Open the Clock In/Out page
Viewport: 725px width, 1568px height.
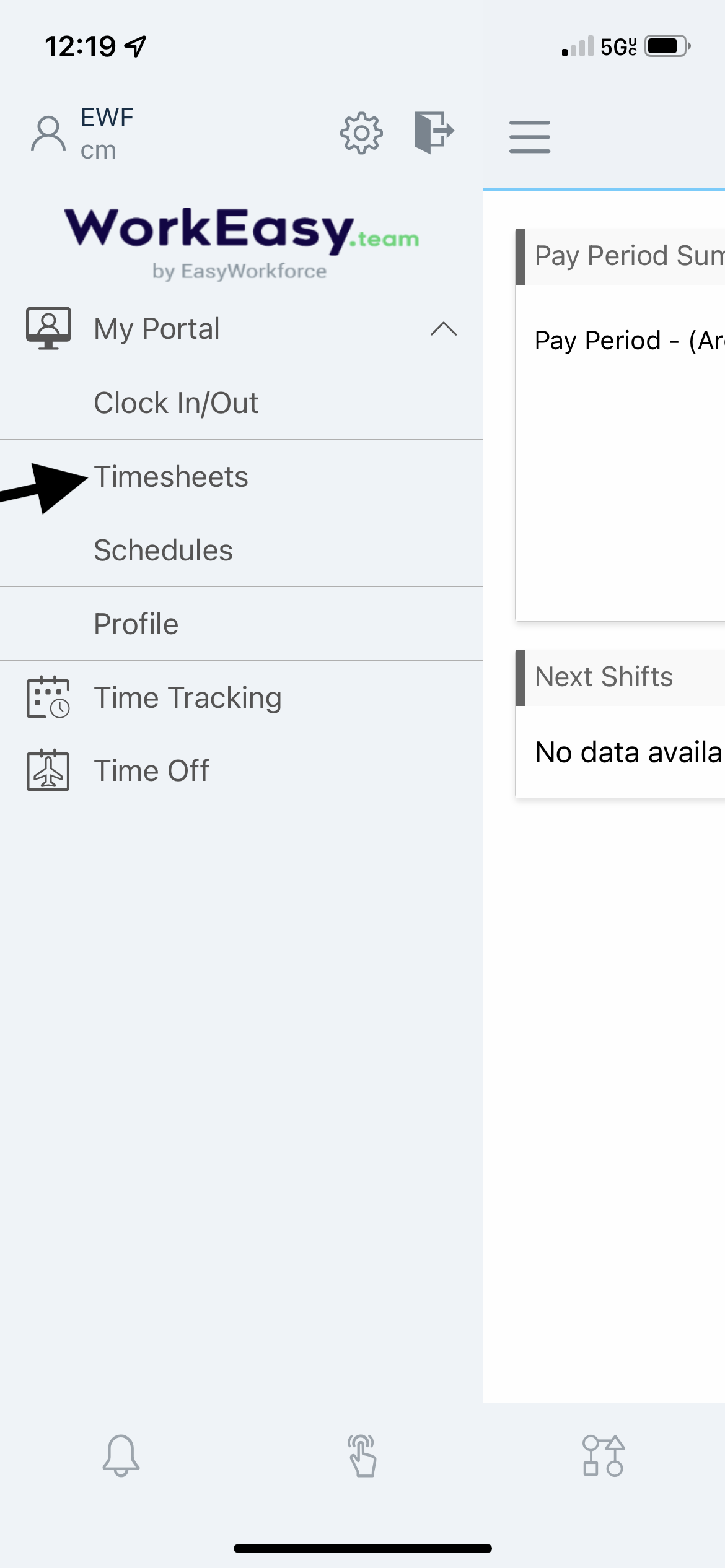coord(176,403)
